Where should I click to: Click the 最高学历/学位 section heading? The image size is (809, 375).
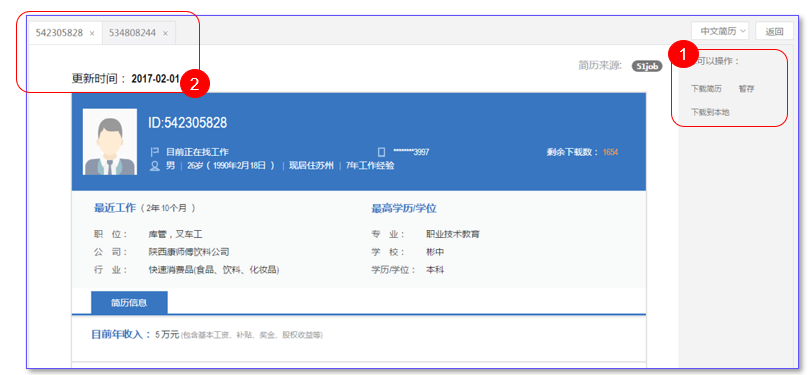[404, 208]
